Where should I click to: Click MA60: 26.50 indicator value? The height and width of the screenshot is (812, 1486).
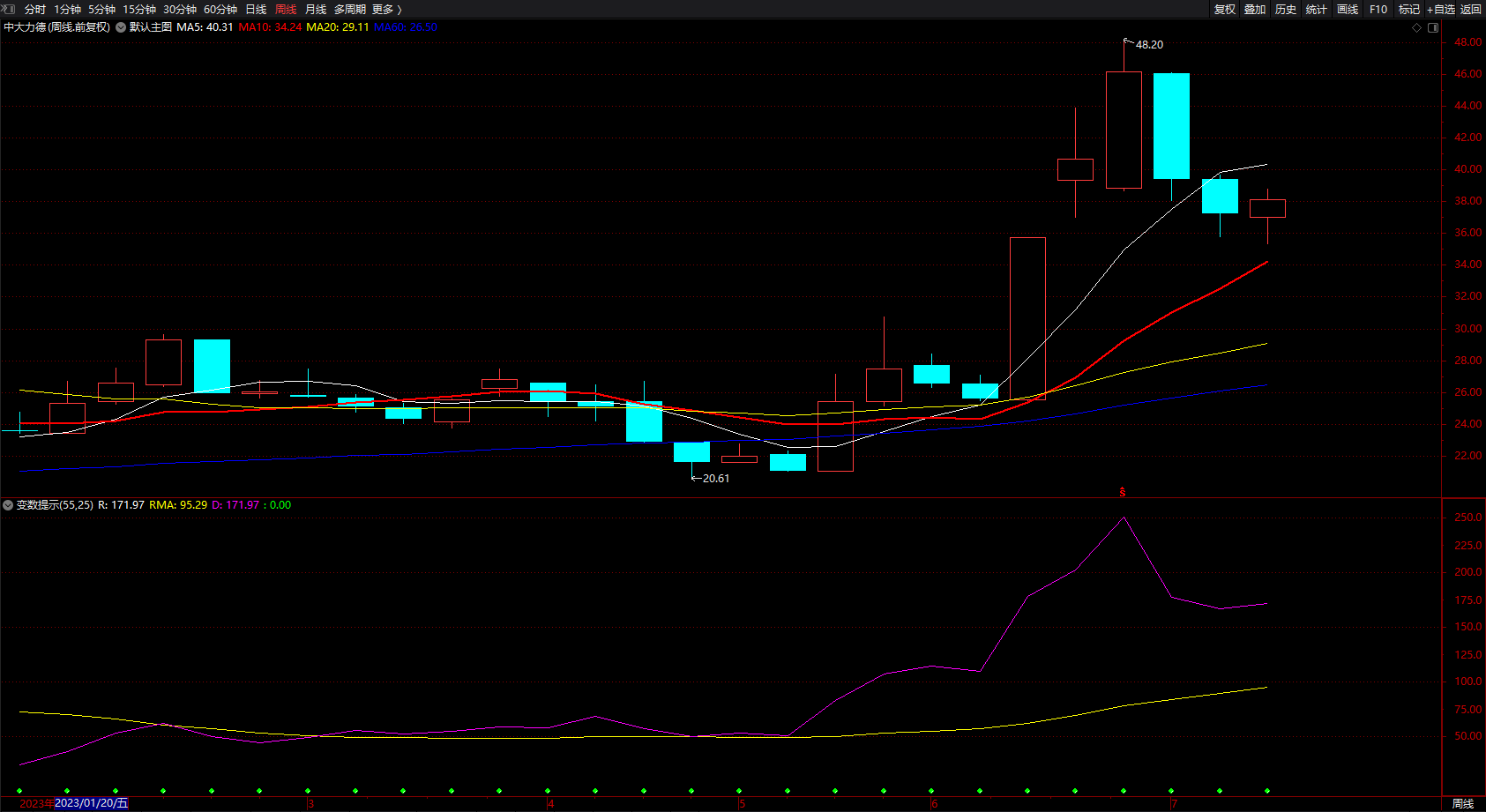click(x=406, y=27)
